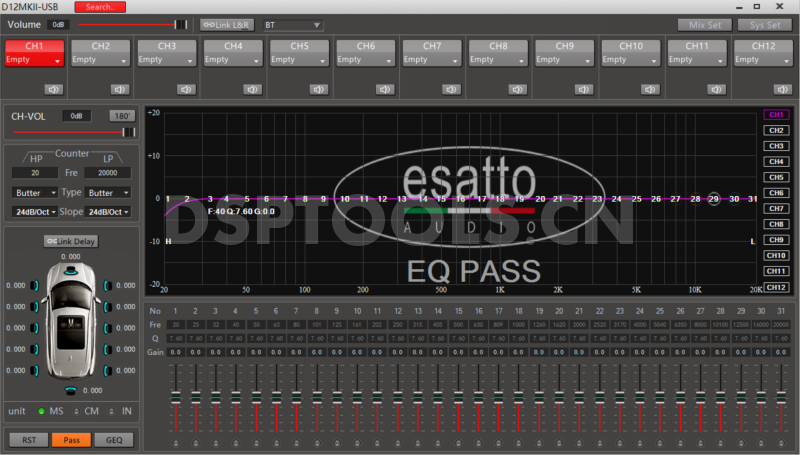Mute CH8 speaker icon
Viewport: 800px width, 455px height.
517,90
